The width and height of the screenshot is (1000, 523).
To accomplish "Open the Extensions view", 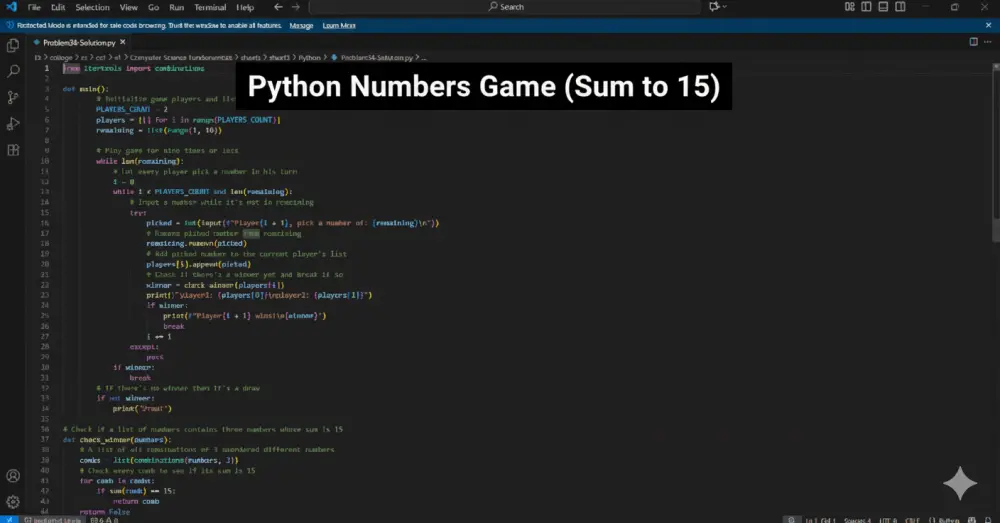I will pyautogui.click(x=13, y=150).
